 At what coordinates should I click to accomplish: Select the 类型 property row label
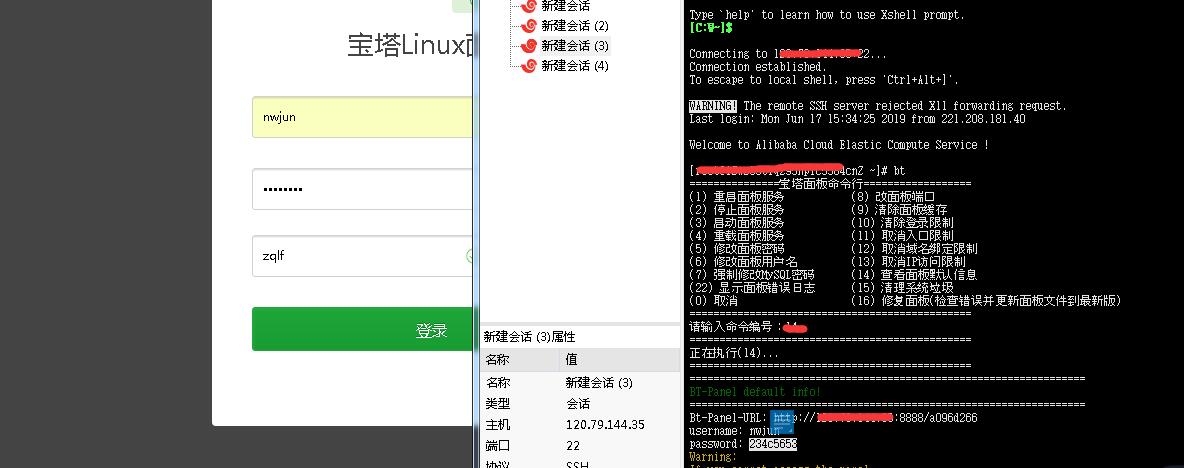point(498,404)
